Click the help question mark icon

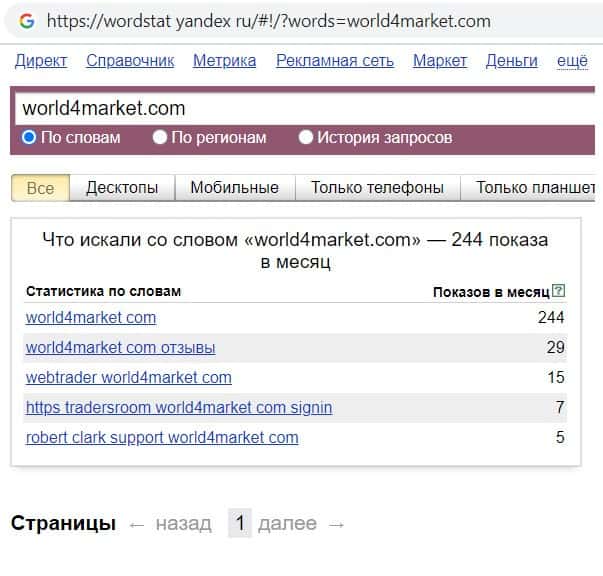tap(559, 292)
